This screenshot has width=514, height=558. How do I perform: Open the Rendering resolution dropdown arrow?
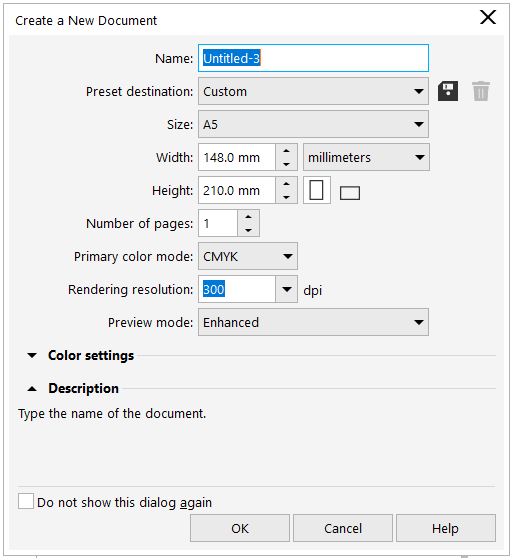point(287,289)
